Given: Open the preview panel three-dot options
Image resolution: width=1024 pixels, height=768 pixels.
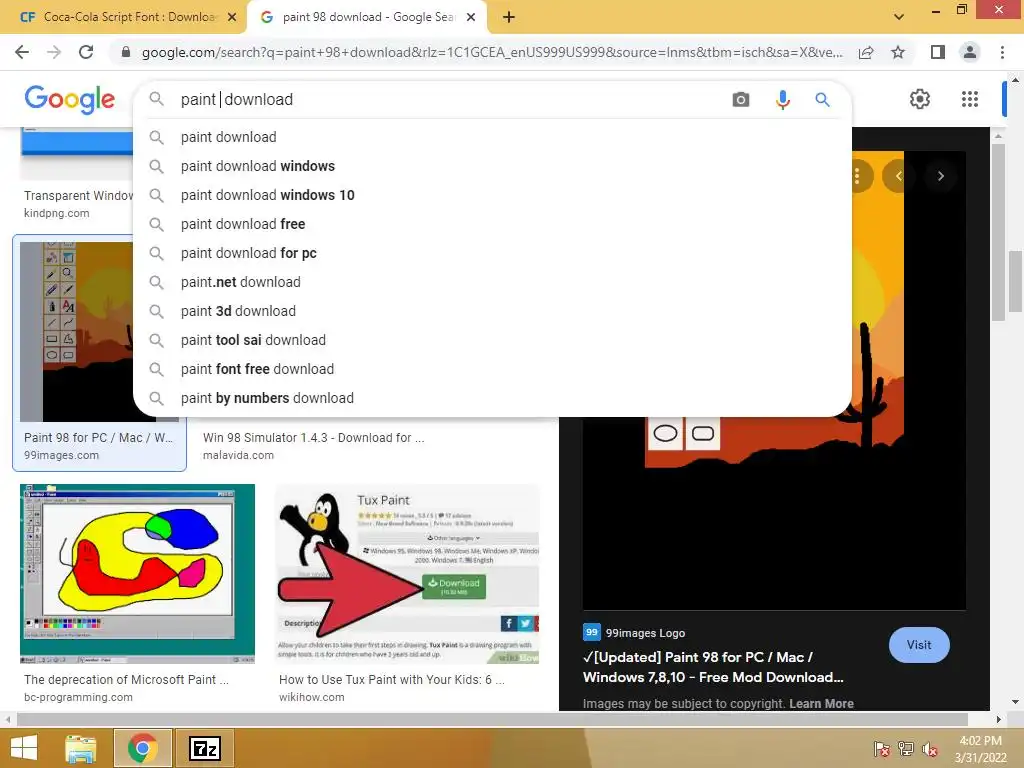Looking at the screenshot, I should [x=857, y=176].
